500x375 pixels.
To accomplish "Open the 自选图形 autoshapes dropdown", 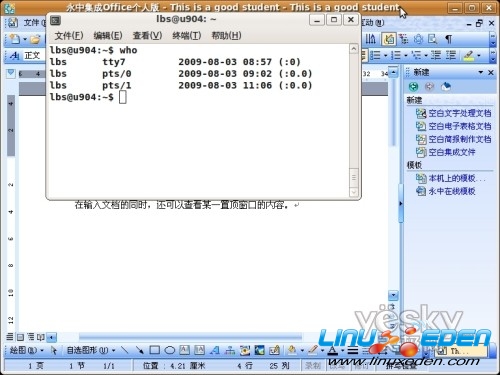I will coord(91,350).
